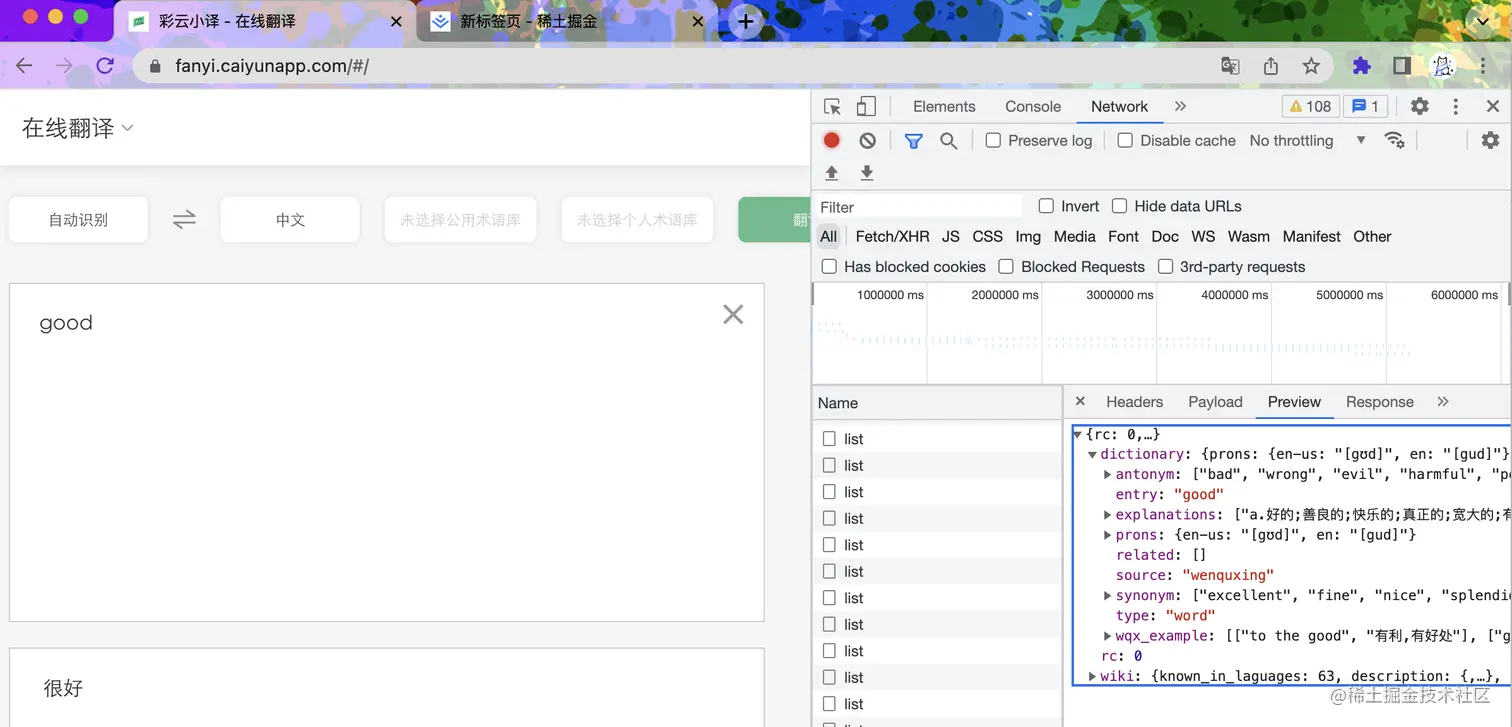Viewport: 1512px width, 727px height.
Task: Open network conditions icon next to throttling
Action: (x=1395, y=140)
